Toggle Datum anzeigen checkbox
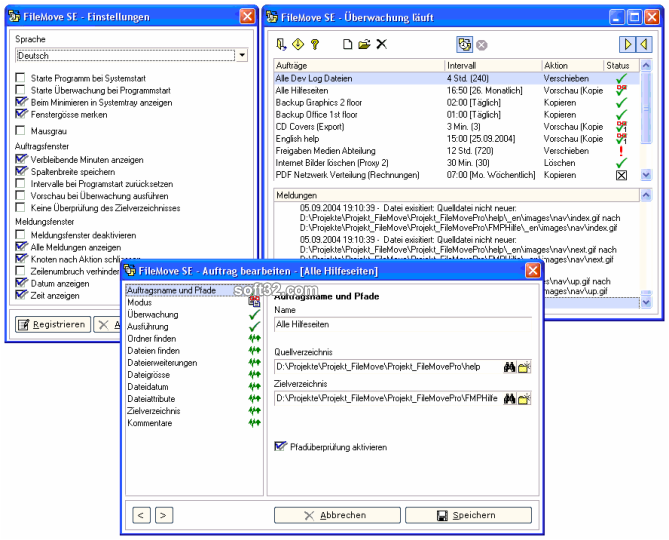Image resolution: width=669 pixels, height=540 pixels. coord(20,283)
